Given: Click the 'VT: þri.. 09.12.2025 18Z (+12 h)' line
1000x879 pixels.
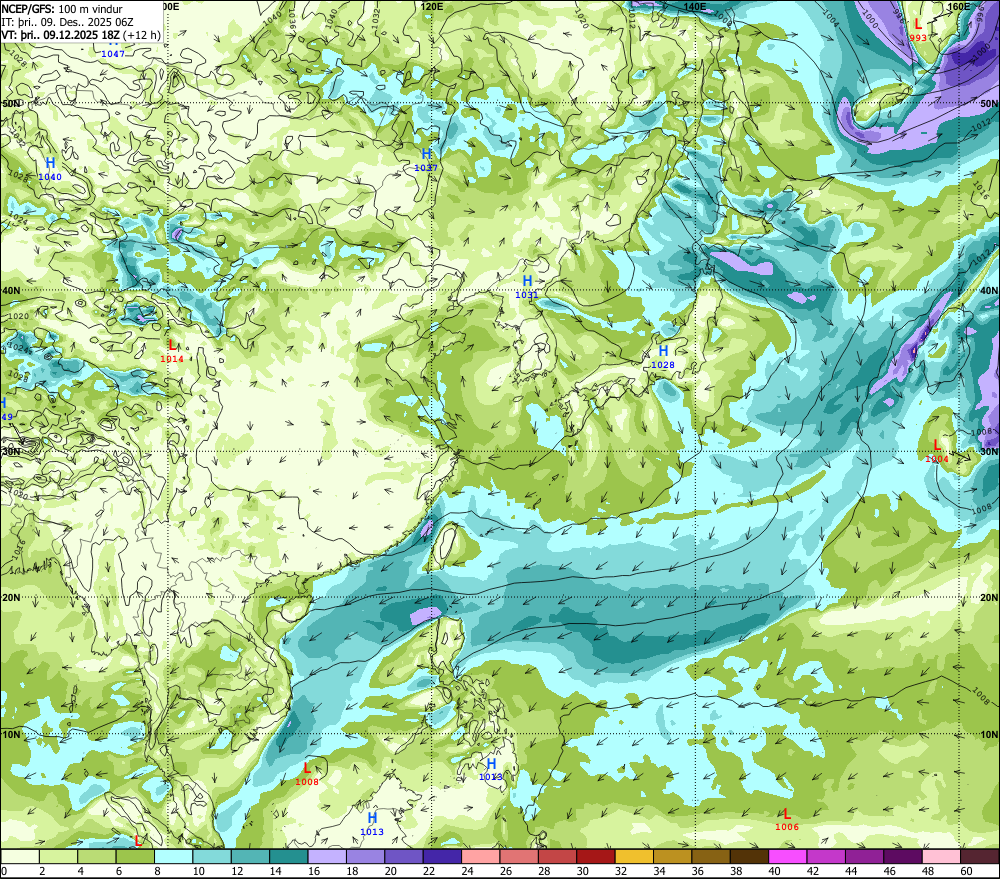Looking at the screenshot, I should [x=81, y=35].
